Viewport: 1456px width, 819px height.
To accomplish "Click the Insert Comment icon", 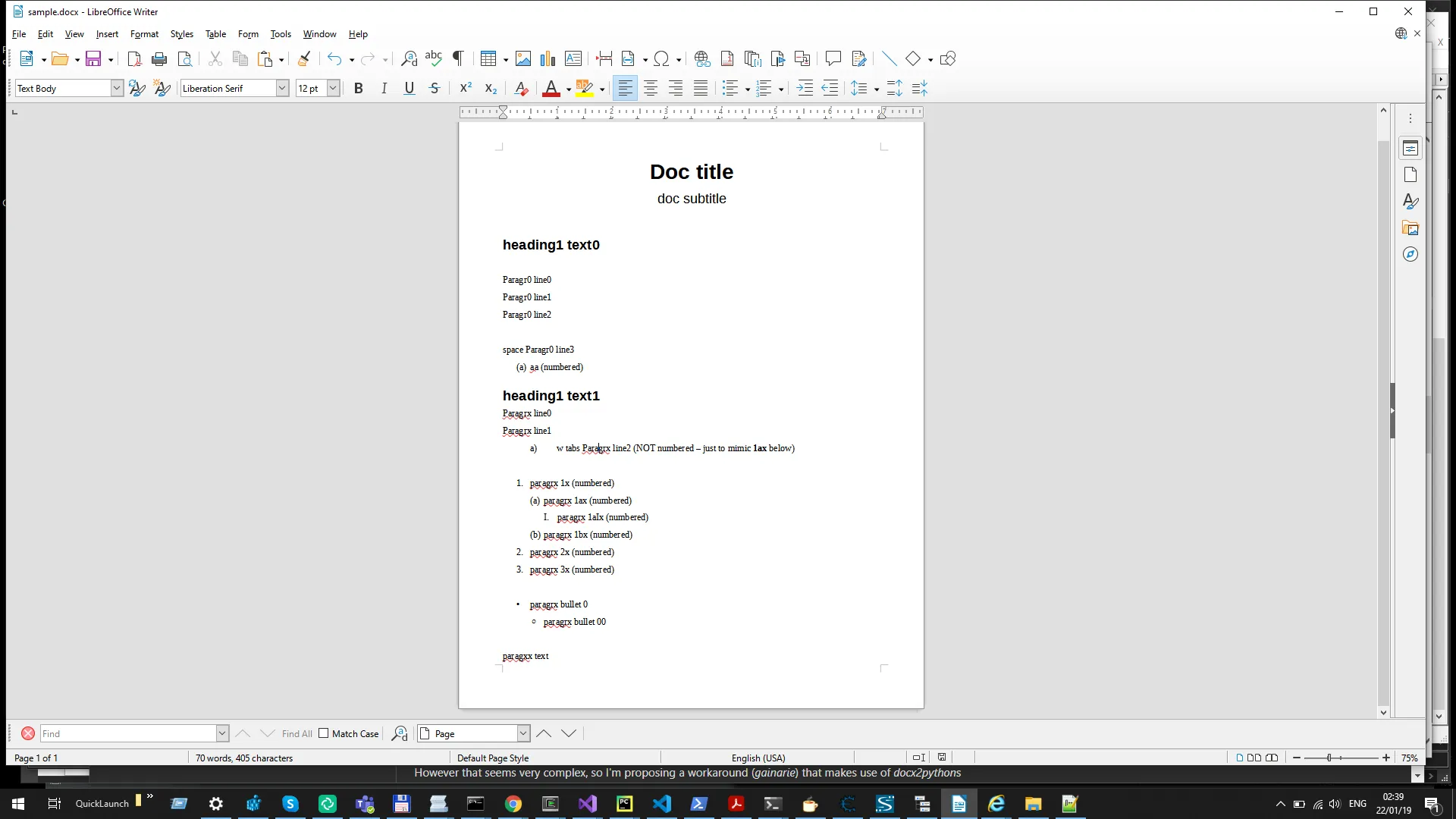I will pyautogui.click(x=833, y=59).
